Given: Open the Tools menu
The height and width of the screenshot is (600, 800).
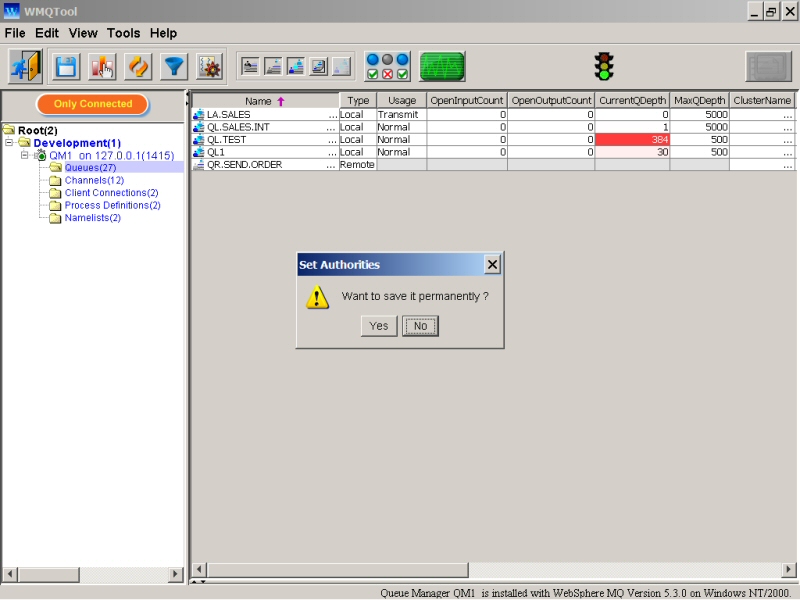Looking at the screenshot, I should (x=123, y=33).
